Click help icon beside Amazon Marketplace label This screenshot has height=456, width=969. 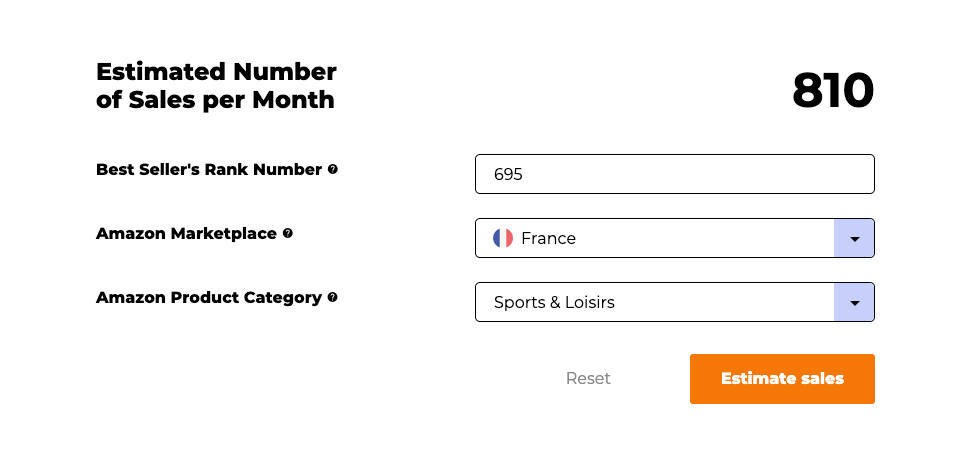pos(287,233)
